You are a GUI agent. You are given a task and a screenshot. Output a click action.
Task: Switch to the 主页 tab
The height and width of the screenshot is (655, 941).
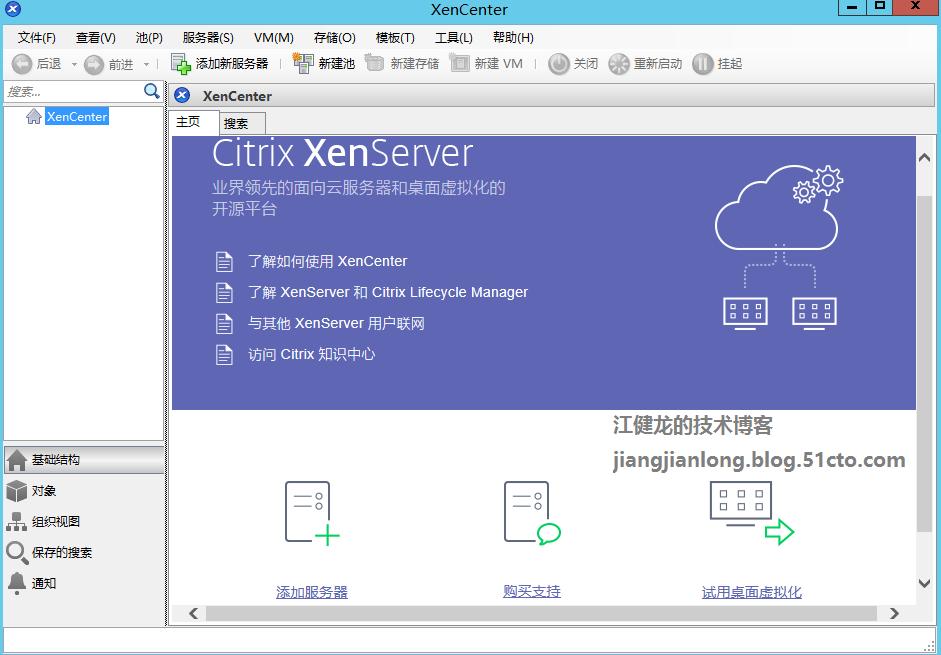[194, 122]
